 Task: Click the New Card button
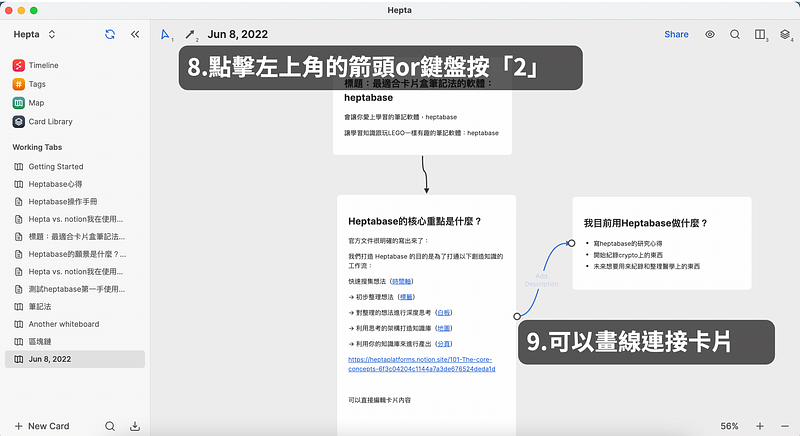42,426
